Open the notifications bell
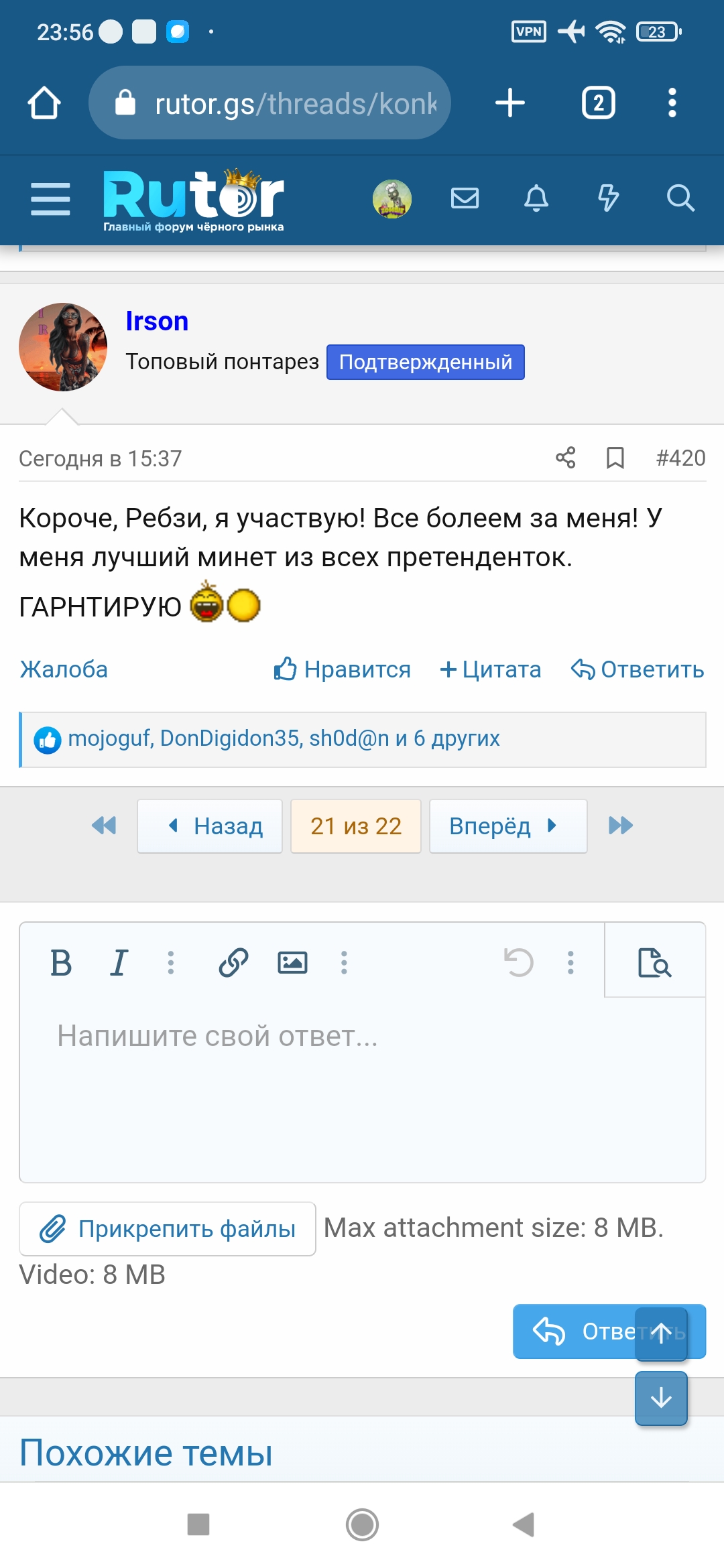The width and height of the screenshot is (724, 1568). pyautogui.click(x=536, y=198)
